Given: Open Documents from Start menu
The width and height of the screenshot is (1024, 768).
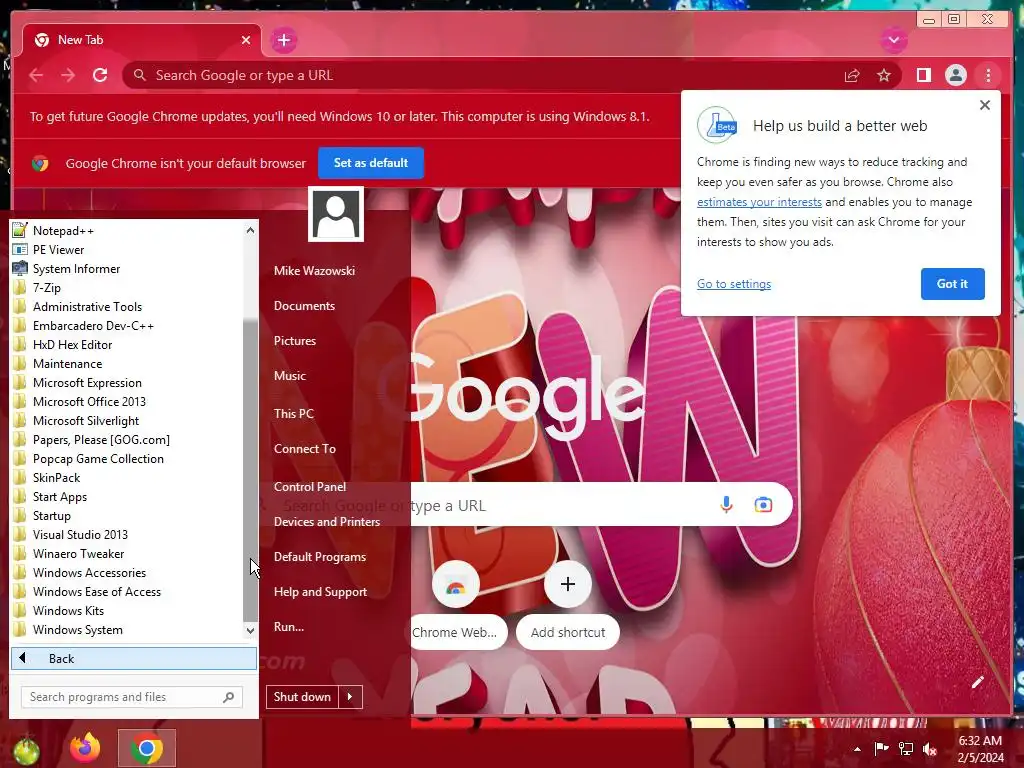Looking at the screenshot, I should pos(304,306).
